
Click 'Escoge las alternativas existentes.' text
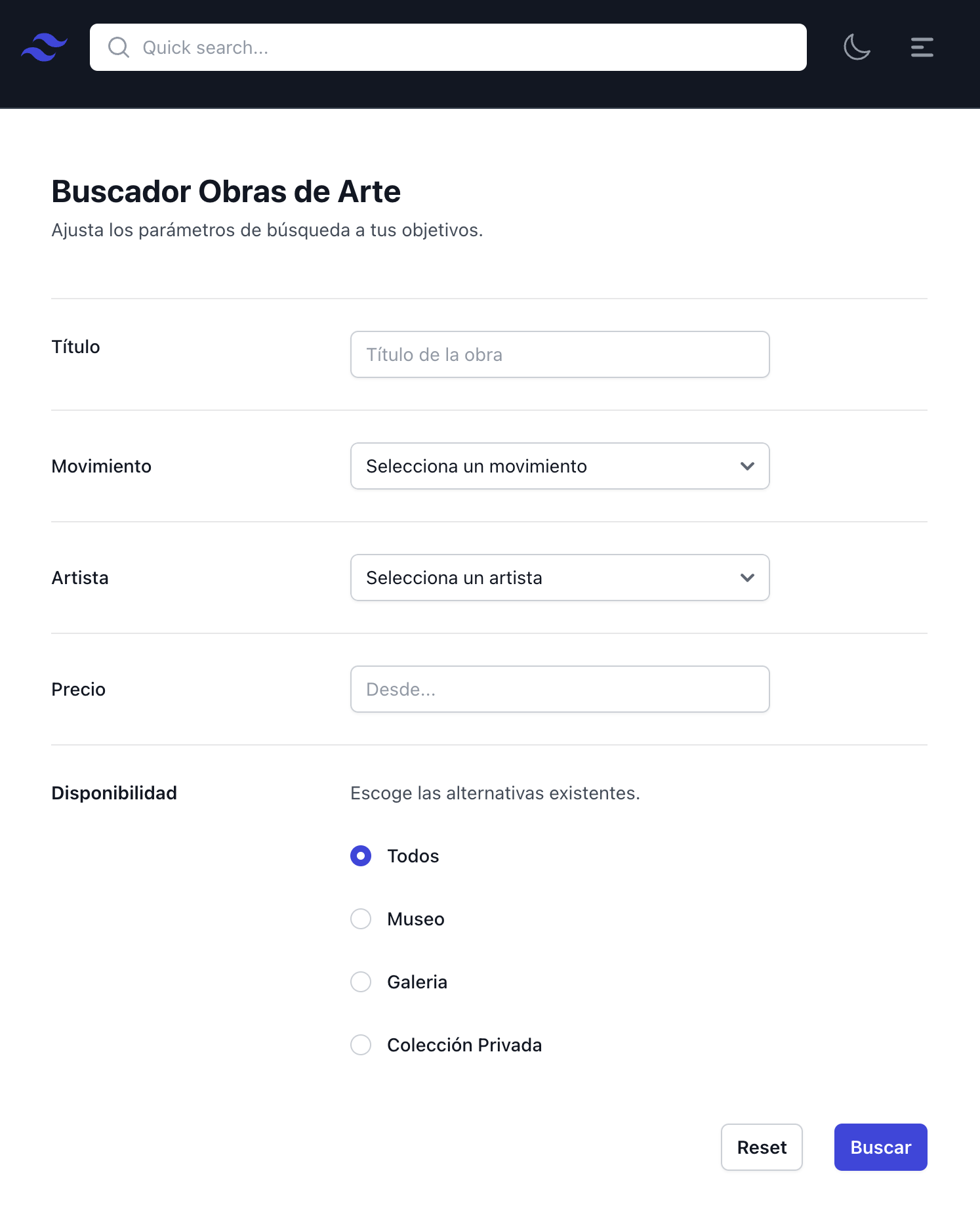pyautogui.click(x=495, y=793)
